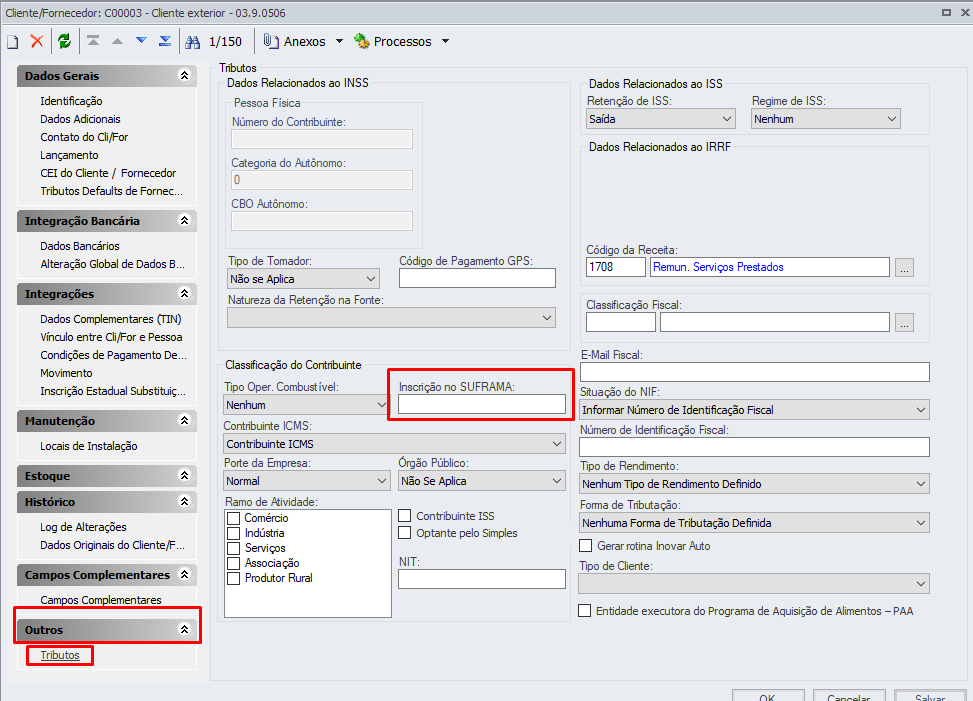Image resolution: width=973 pixels, height=701 pixels.
Task: Open Identificação in the sidebar
Action: pos(71,101)
